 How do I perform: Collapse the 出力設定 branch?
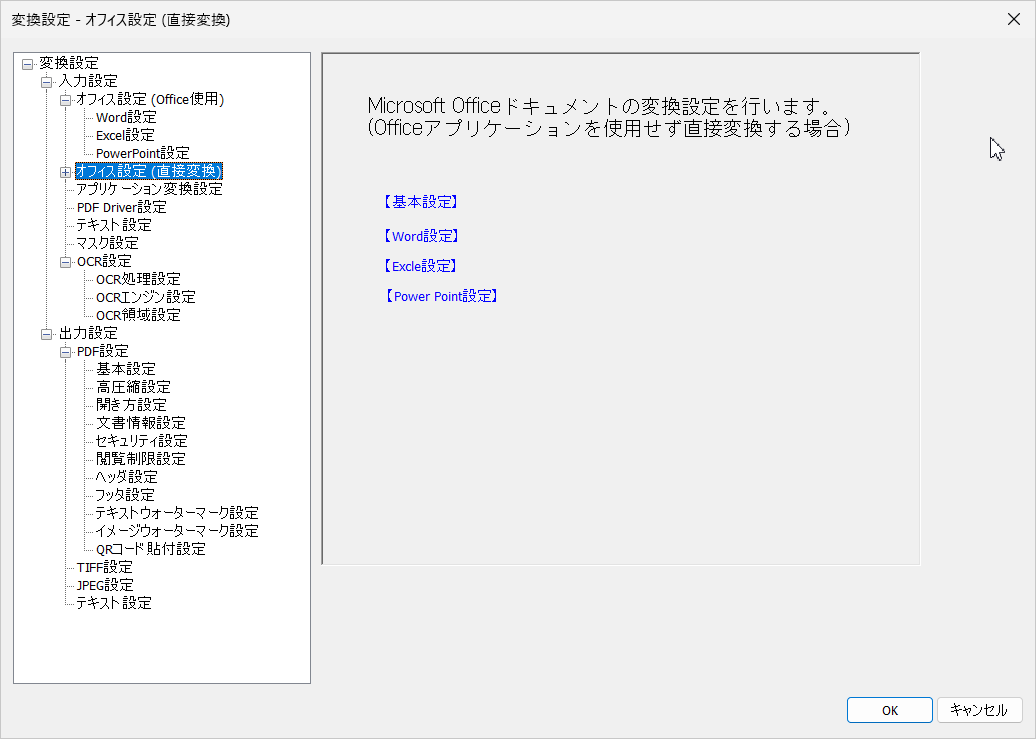(x=49, y=332)
